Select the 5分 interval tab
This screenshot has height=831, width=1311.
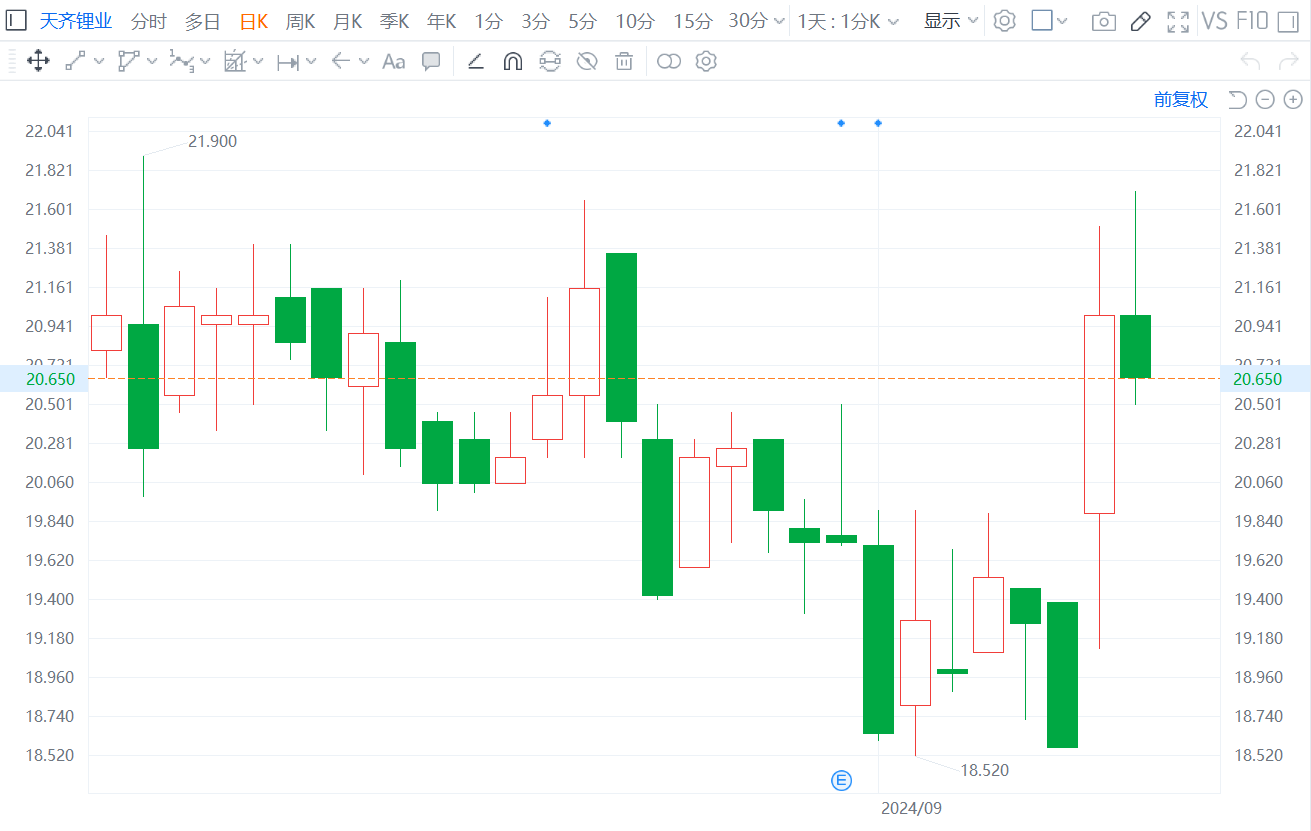pos(582,21)
